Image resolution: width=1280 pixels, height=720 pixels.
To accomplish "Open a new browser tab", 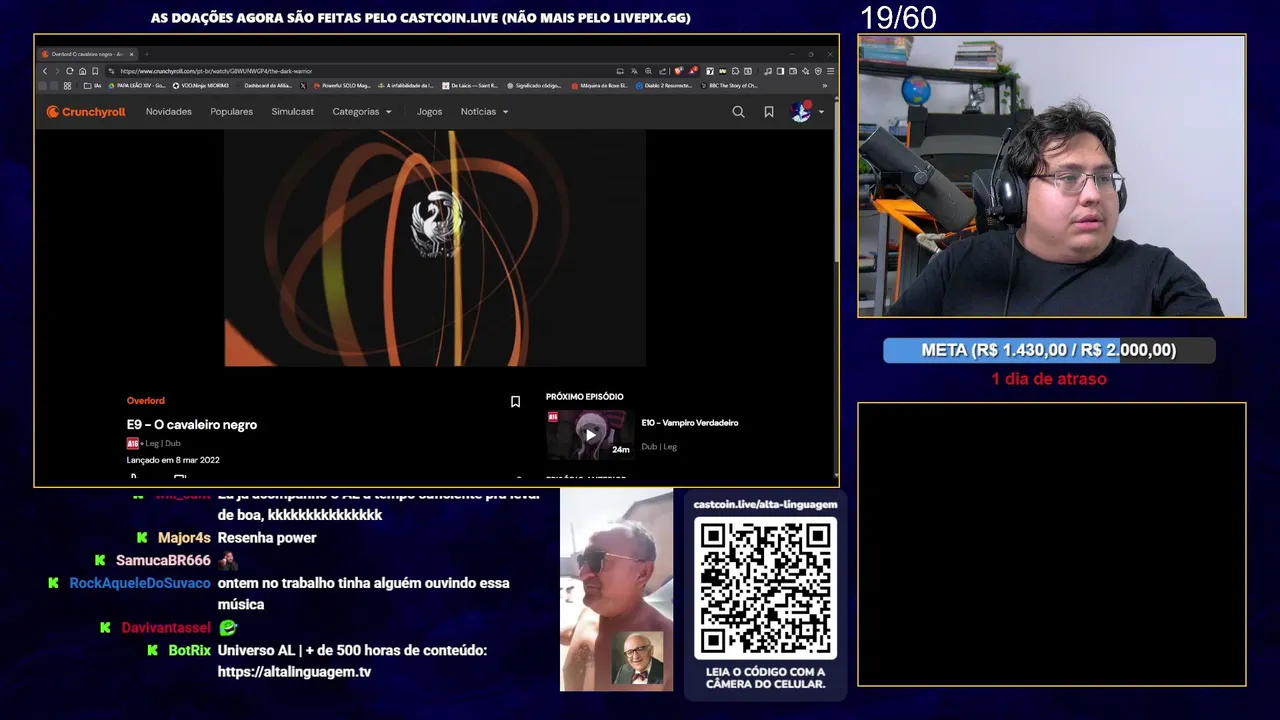I will [x=147, y=54].
